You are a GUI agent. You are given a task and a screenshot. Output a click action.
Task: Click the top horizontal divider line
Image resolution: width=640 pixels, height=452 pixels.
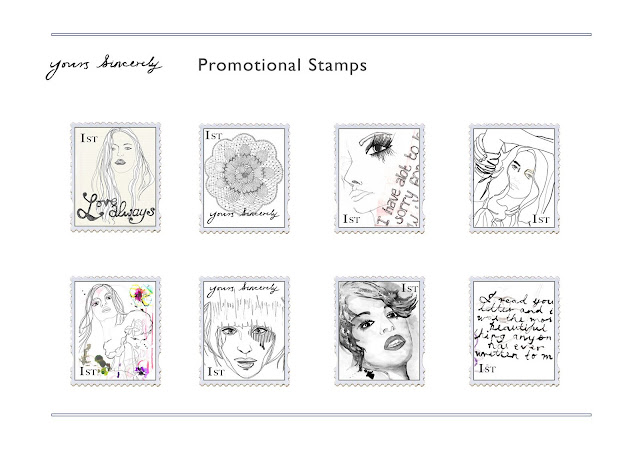pos(321,34)
